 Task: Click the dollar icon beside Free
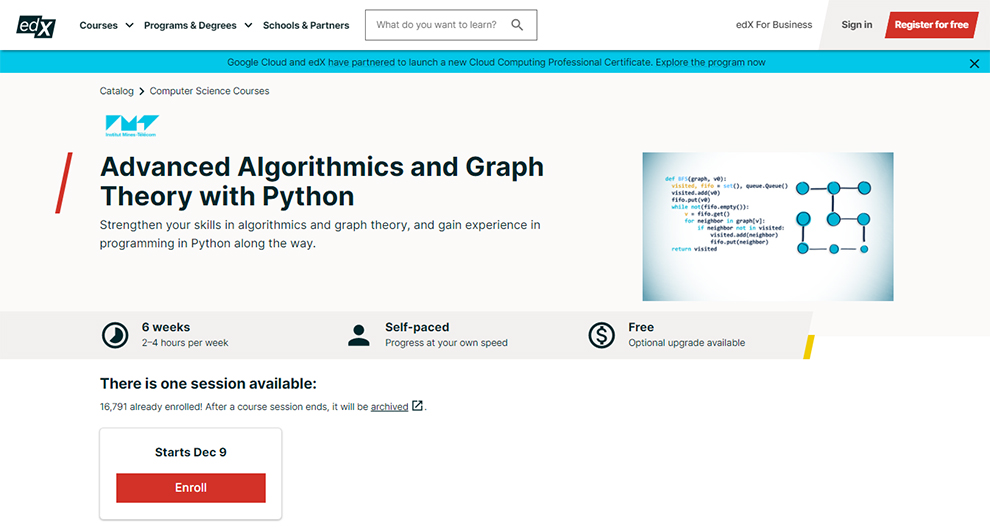(601, 335)
